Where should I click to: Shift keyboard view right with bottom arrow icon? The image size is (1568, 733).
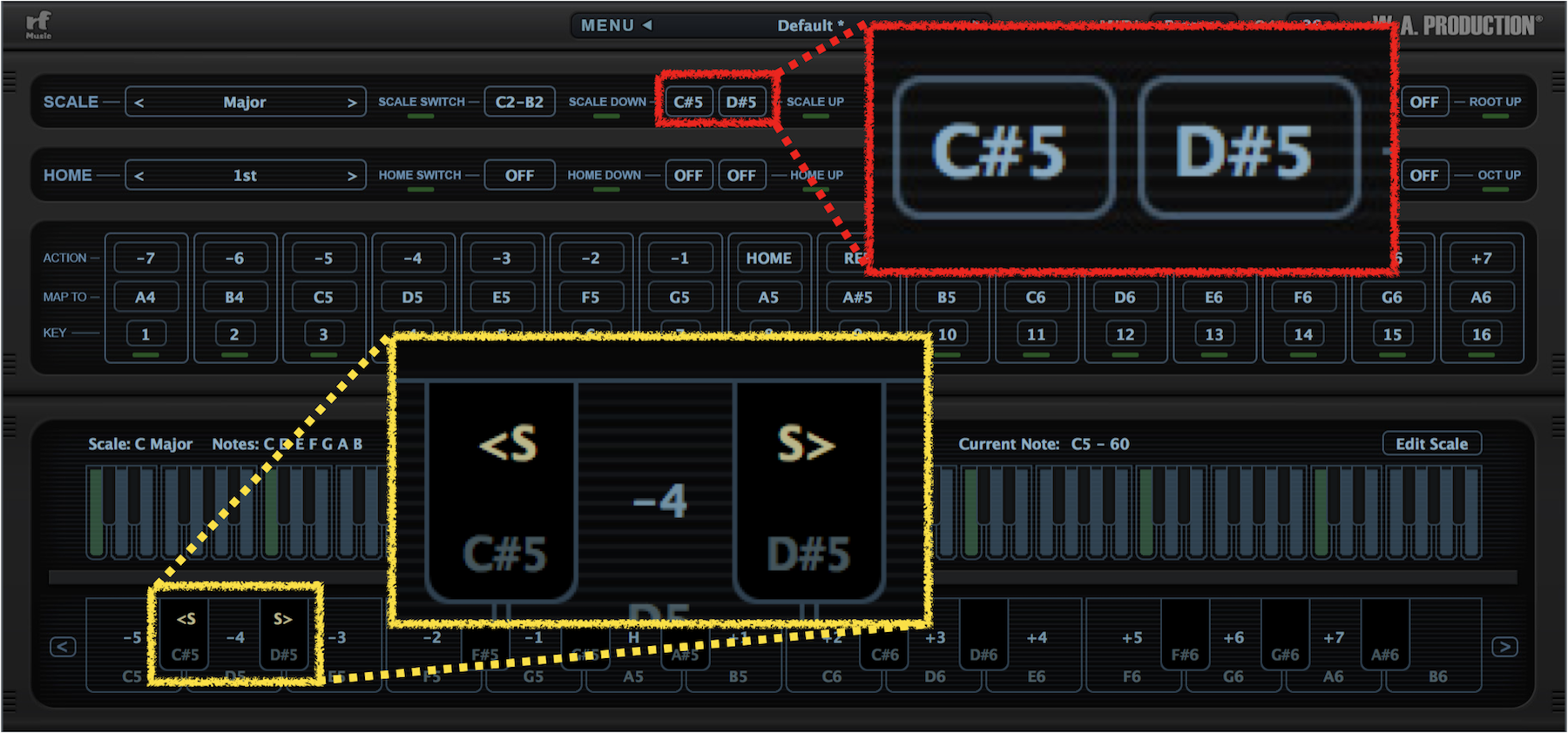[x=1505, y=647]
